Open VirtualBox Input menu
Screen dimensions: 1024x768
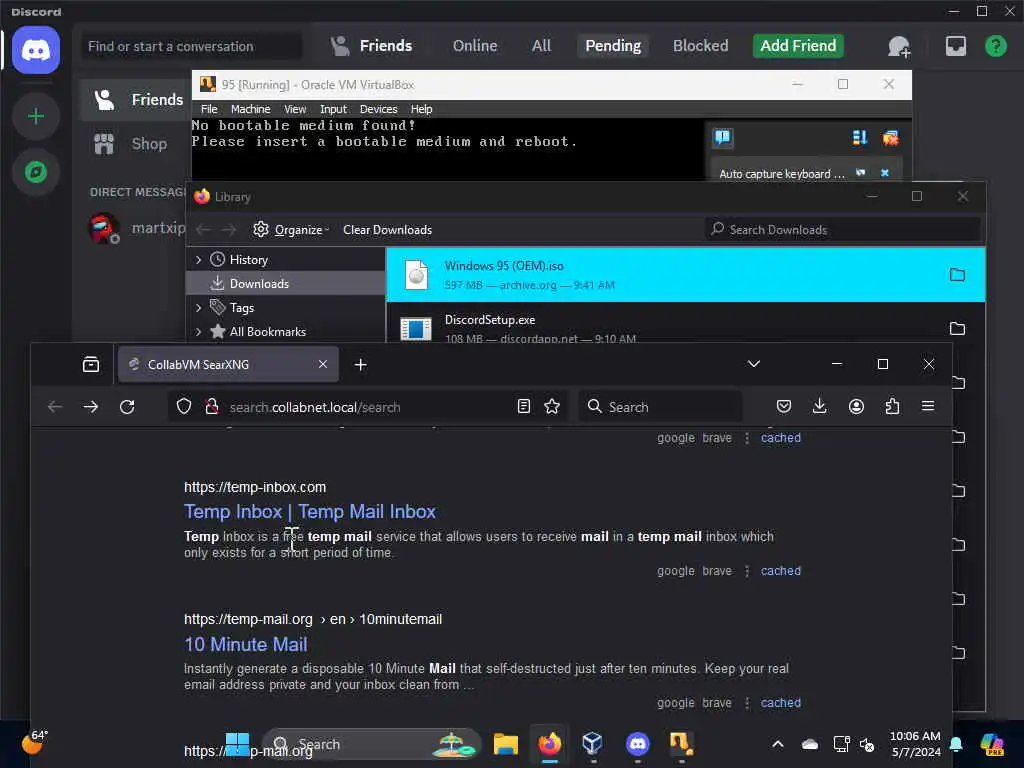[x=333, y=109]
